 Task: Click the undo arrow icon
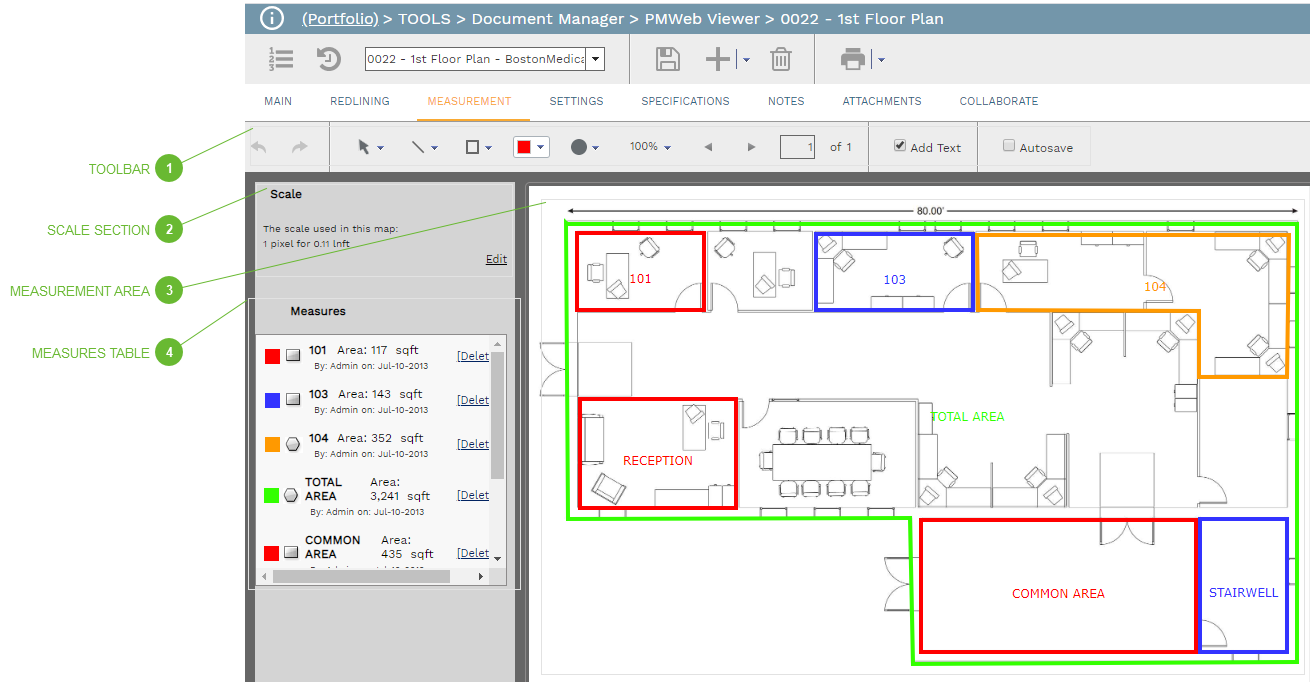[x=258, y=146]
